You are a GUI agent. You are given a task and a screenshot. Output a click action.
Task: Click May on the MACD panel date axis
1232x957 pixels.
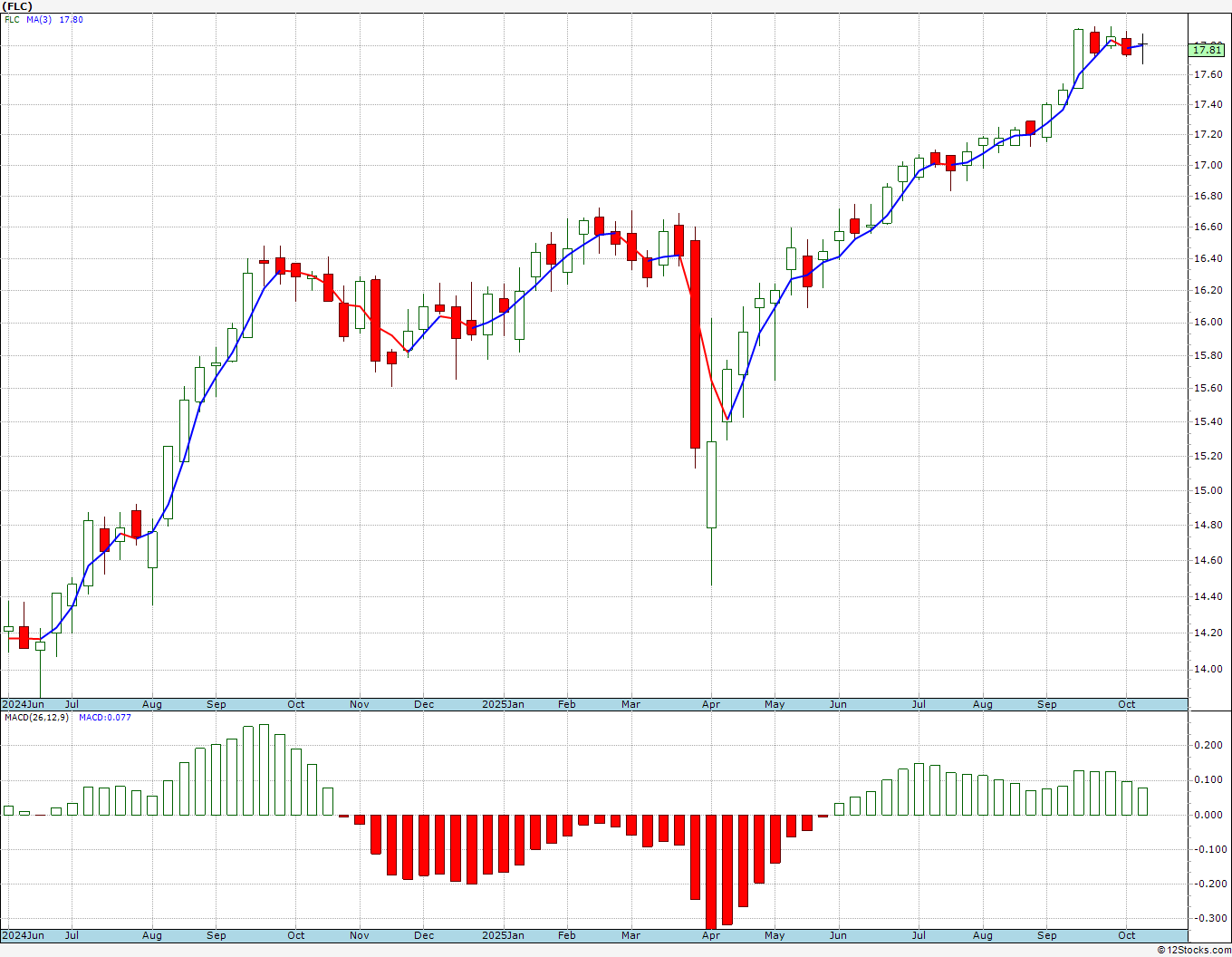point(775,935)
